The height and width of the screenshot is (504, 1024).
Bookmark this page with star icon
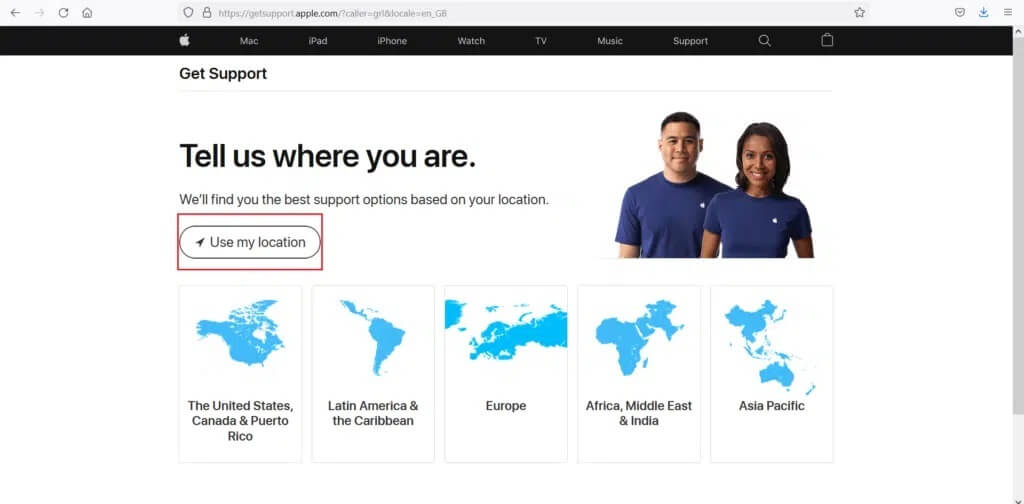pos(859,13)
